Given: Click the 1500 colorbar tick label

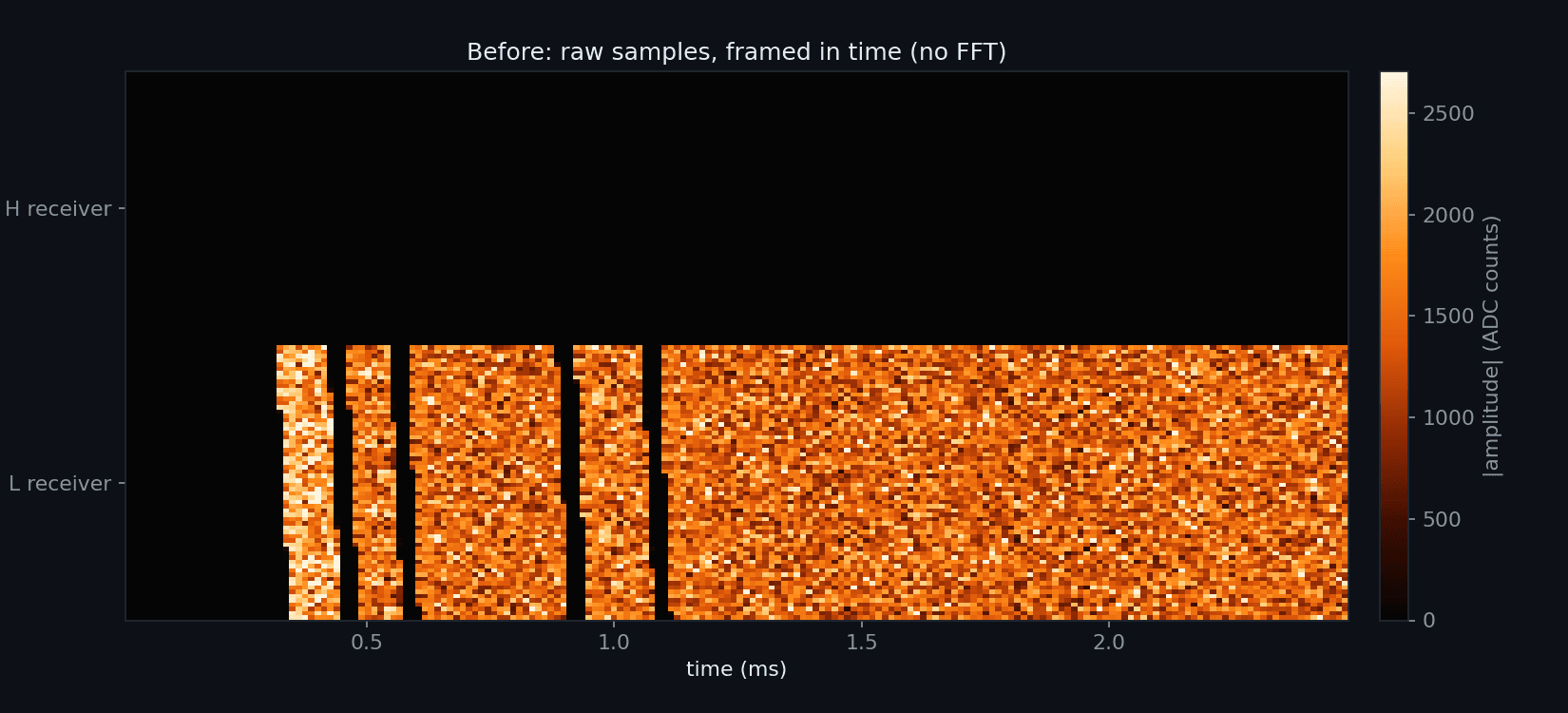Looking at the screenshot, I should [x=1448, y=316].
